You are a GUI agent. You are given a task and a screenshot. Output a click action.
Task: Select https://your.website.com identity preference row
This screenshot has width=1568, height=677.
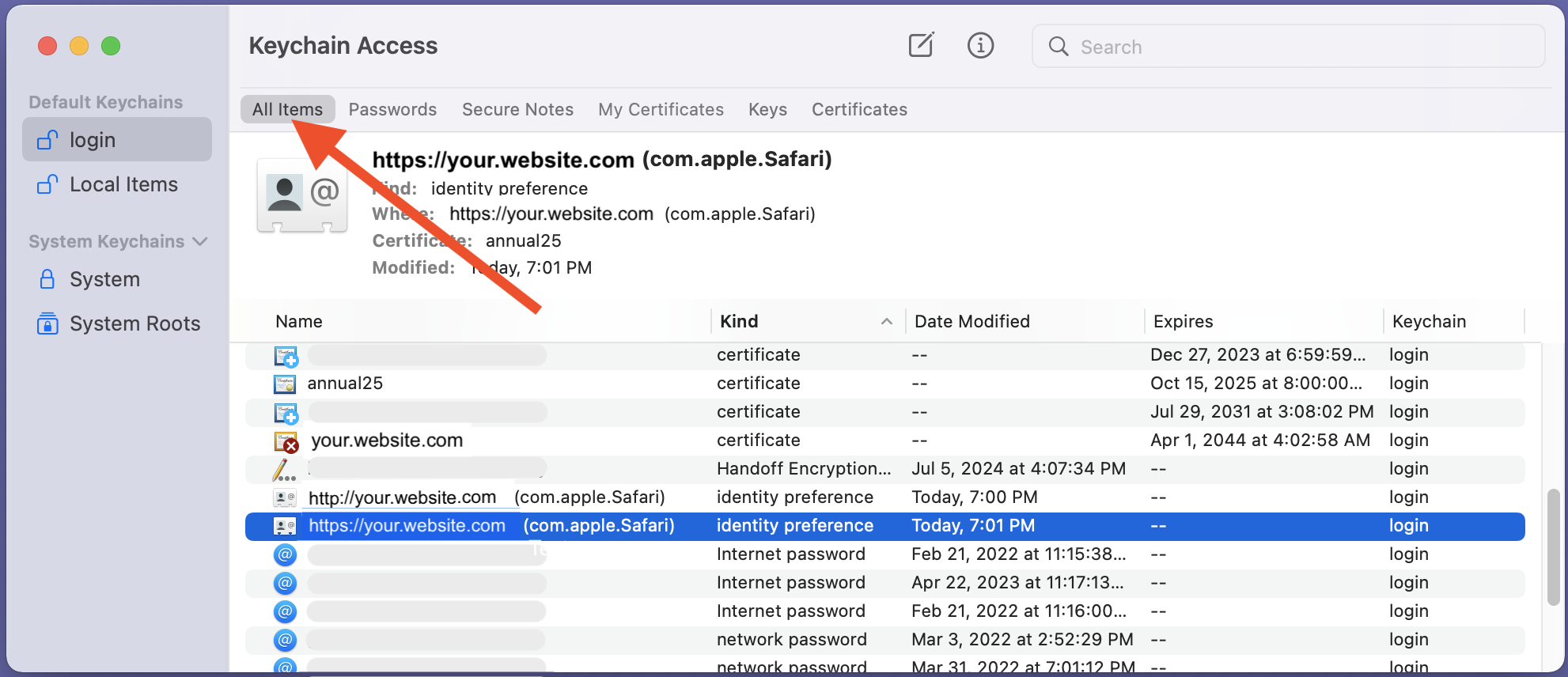[884, 526]
